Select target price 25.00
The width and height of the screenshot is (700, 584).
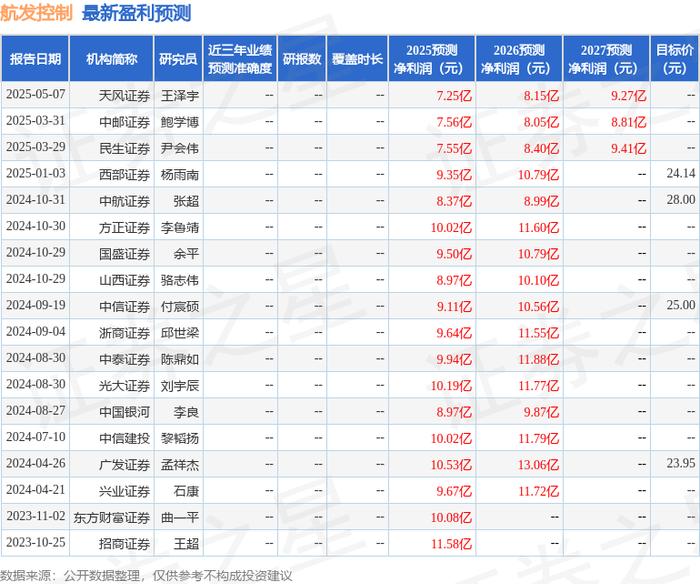pyautogui.click(x=681, y=305)
